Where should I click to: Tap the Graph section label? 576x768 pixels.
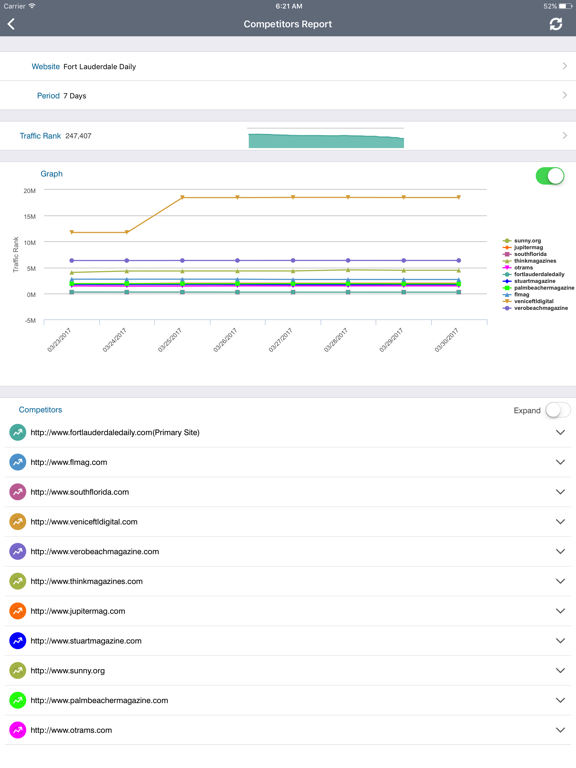click(x=51, y=174)
